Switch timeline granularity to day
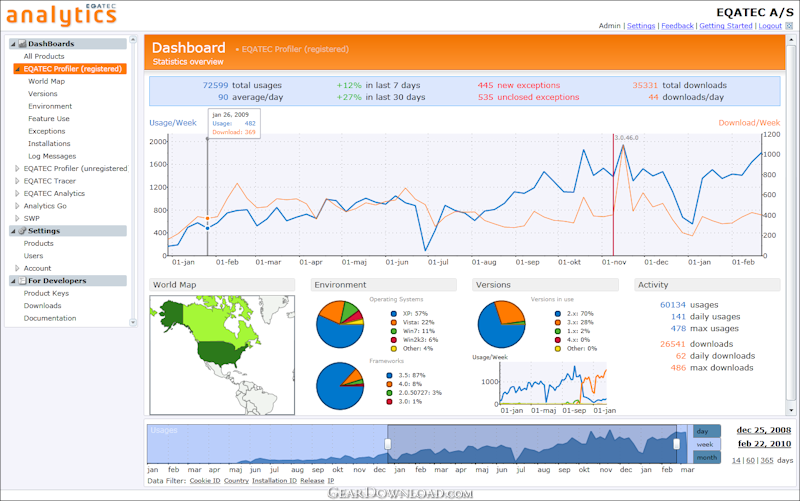800x501 pixels. click(x=707, y=431)
